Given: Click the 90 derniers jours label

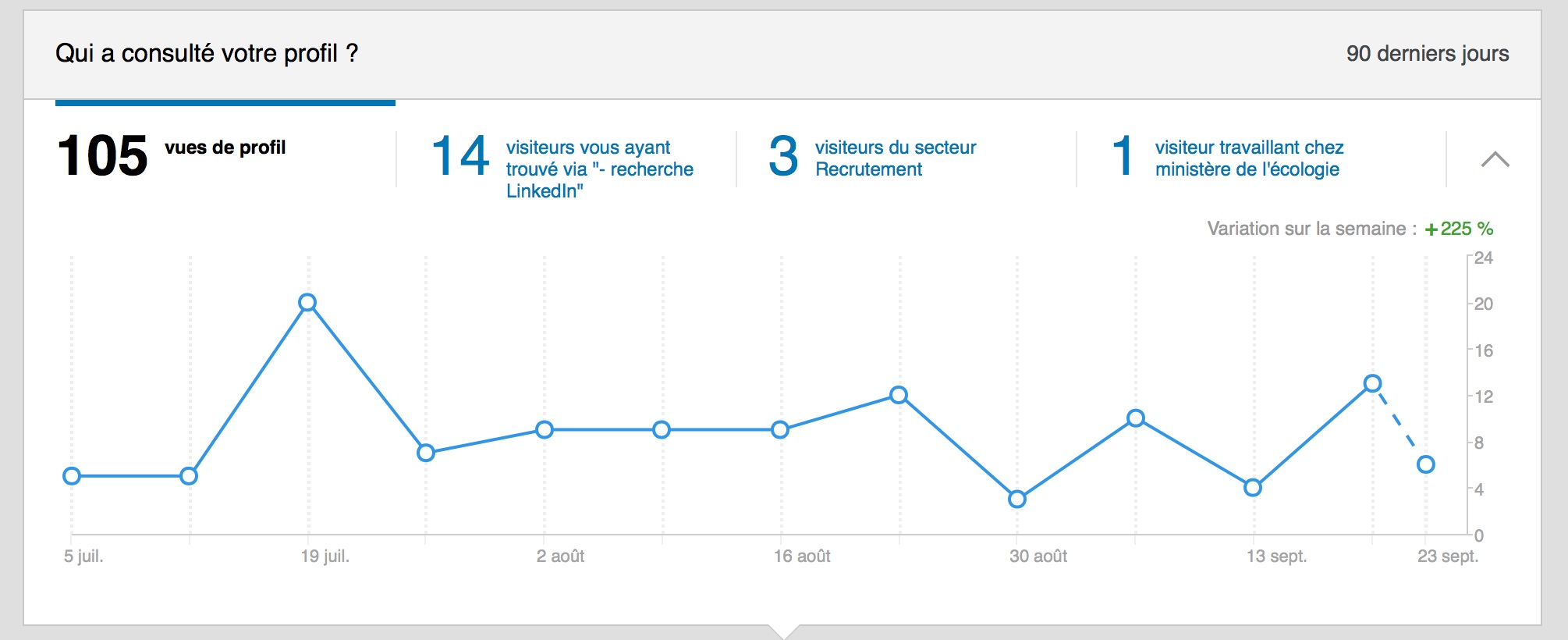Looking at the screenshot, I should pyautogui.click(x=1427, y=54).
